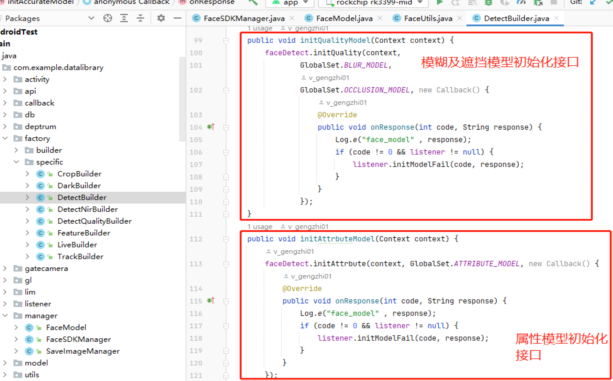Close the FaceSDKManager.java tab

(x=292, y=18)
